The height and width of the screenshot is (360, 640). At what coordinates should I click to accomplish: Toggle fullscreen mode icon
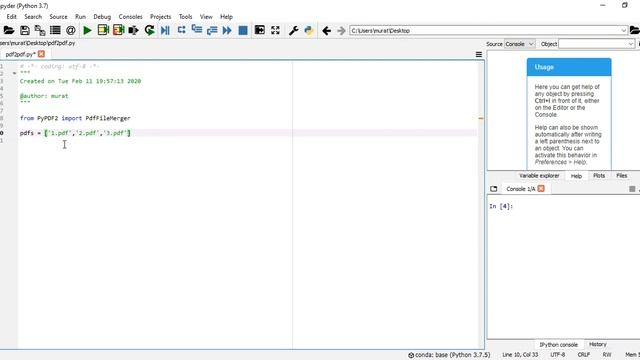pos(275,30)
